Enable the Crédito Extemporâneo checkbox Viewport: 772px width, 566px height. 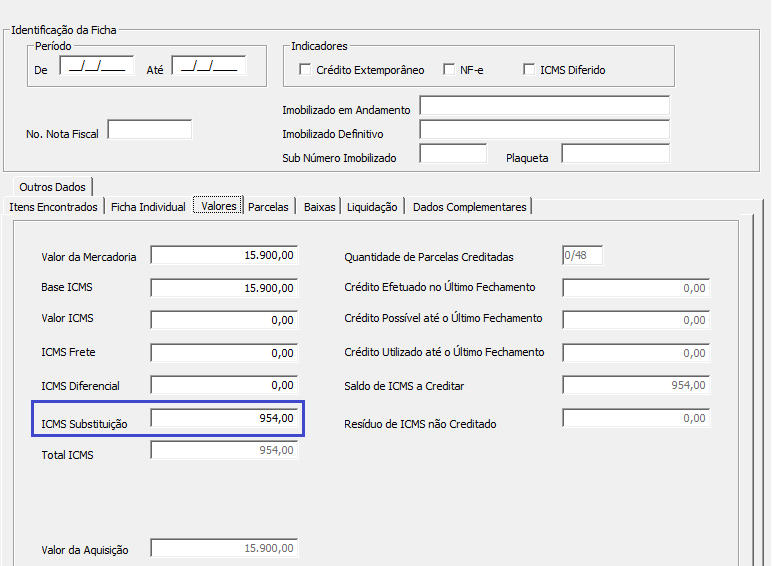[x=306, y=70]
